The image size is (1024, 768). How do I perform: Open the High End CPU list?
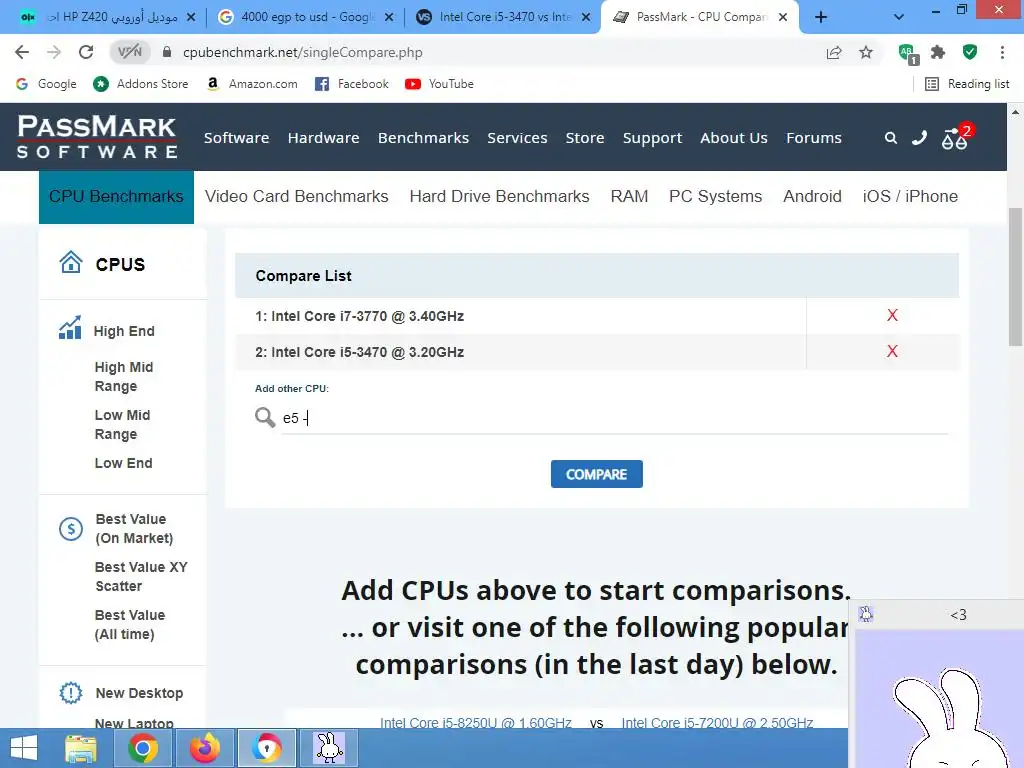(x=124, y=331)
